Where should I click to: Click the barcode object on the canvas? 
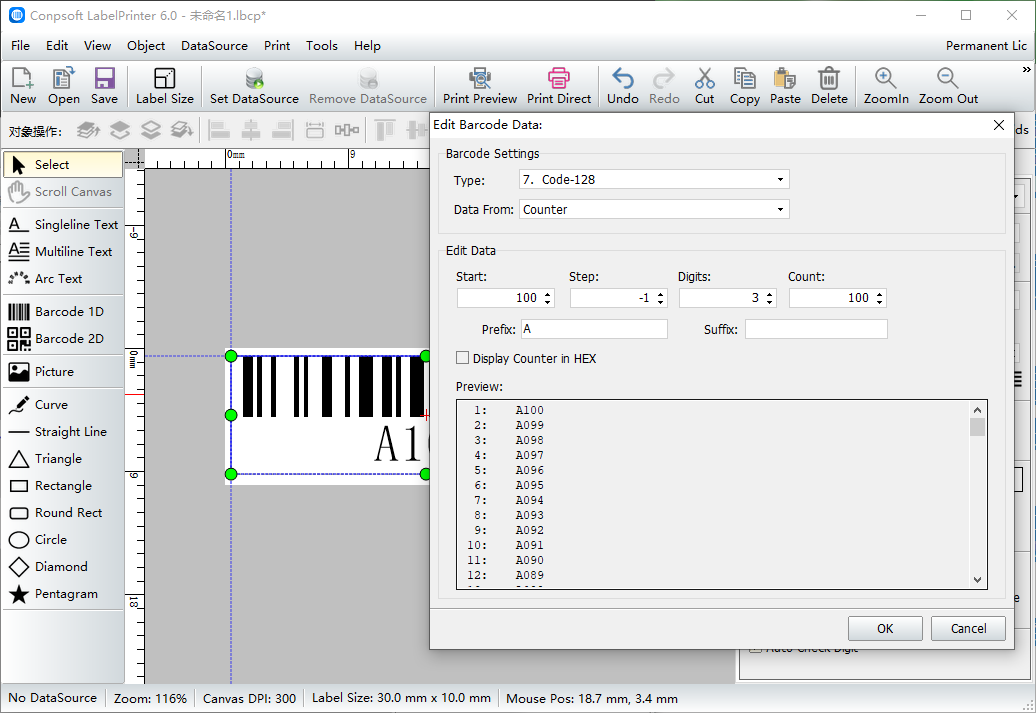coord(329,415)
